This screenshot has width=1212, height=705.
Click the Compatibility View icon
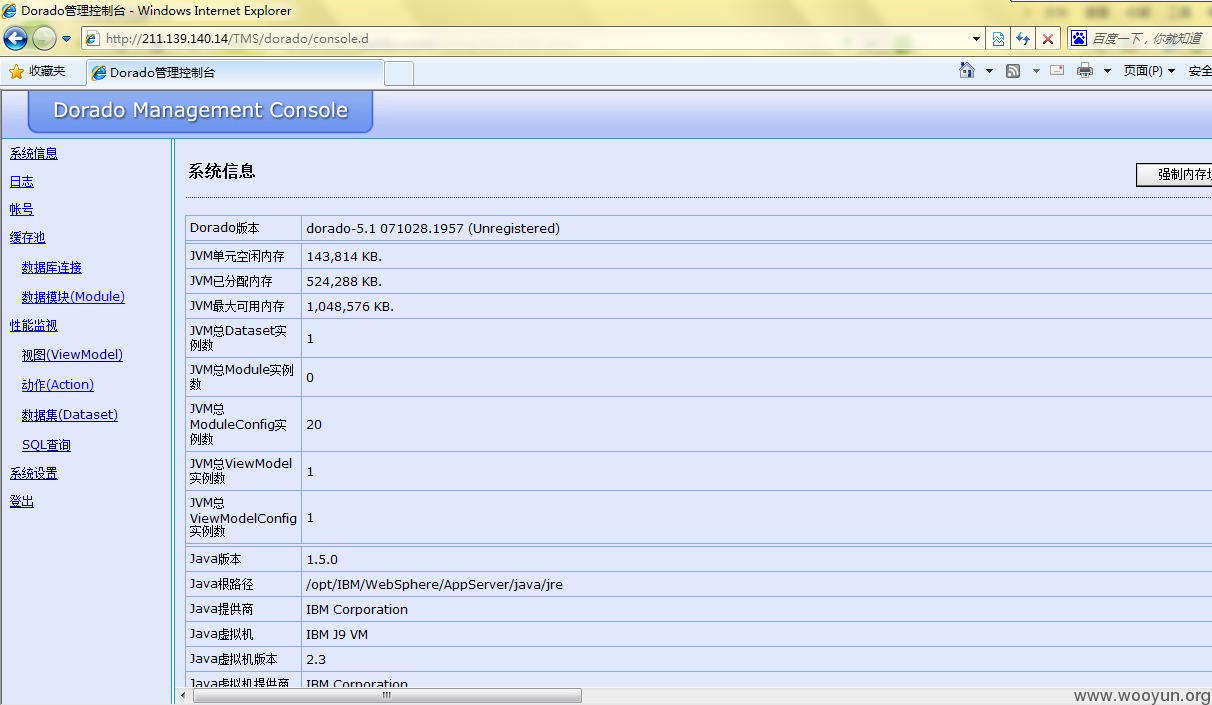point(998,39)
